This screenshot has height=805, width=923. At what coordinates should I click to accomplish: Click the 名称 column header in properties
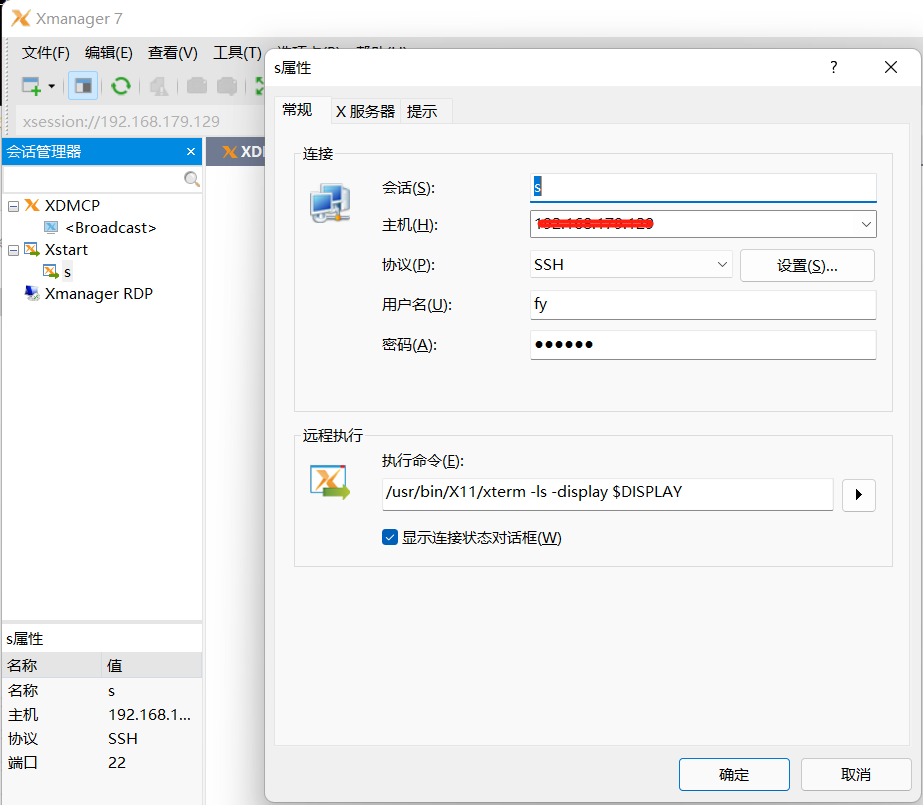click(x=52, y=666)
